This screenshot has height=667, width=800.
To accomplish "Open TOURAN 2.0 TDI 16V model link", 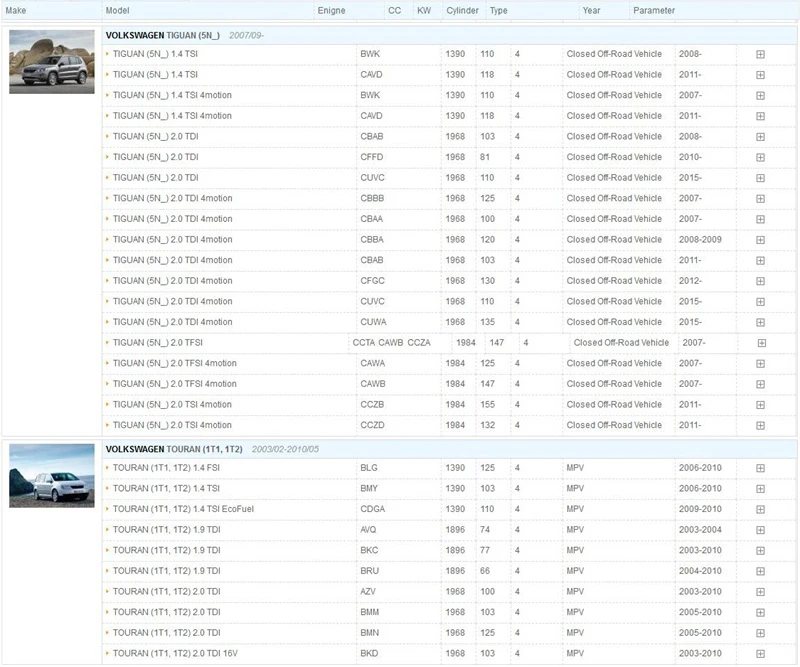I will pos(175,654).
